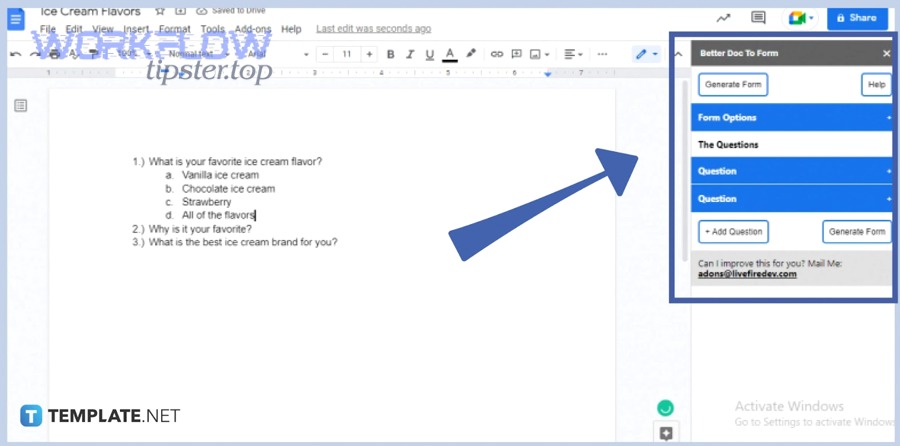
Task: Click the 'Vanilla ice cream' option text
Action: [x=220, y=175]
